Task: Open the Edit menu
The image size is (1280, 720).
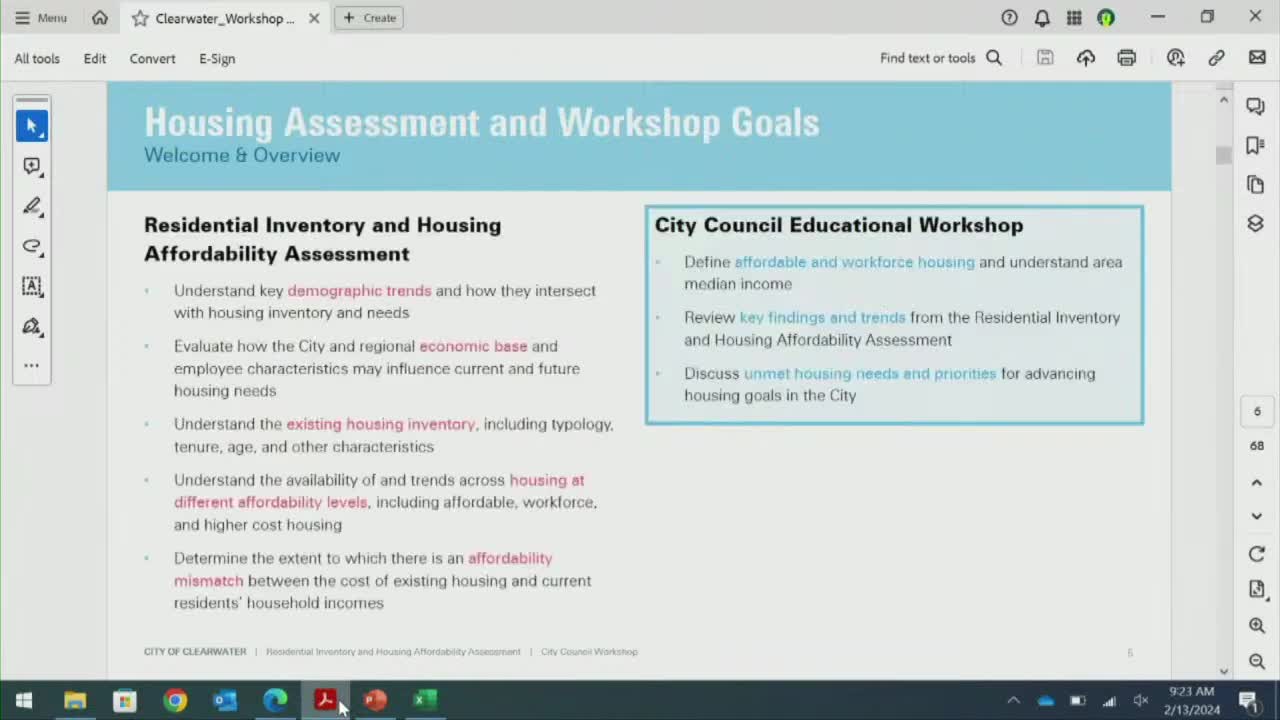Action: pos(94,58)
